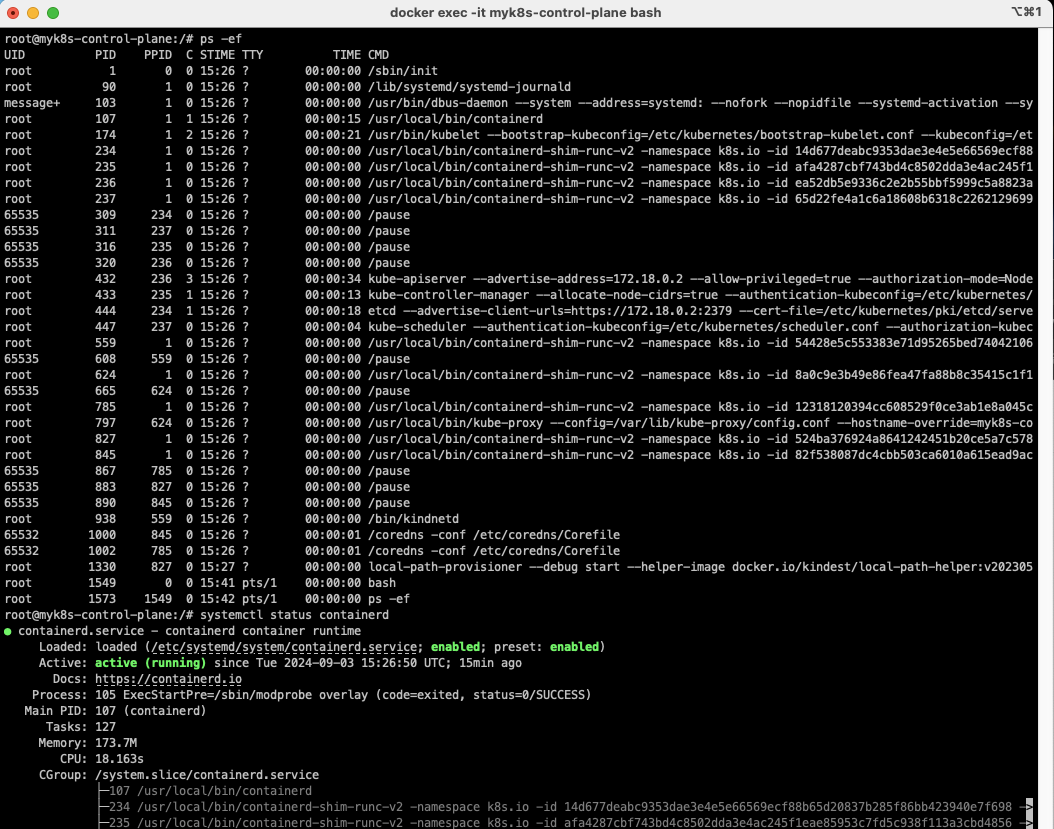Click the kube-proxy process line
Viewport: 1054px width, 829px height.
click(x=518, y=423)
